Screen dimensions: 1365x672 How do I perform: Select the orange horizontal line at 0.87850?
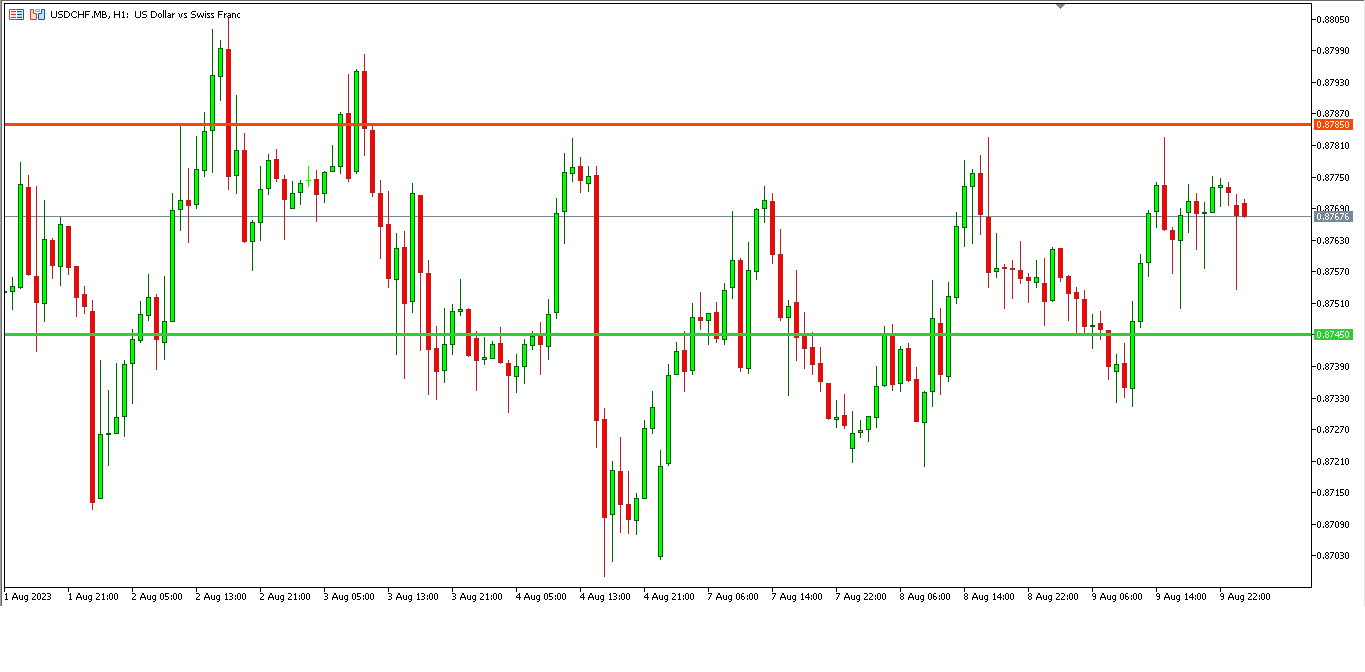pos(656,124)
